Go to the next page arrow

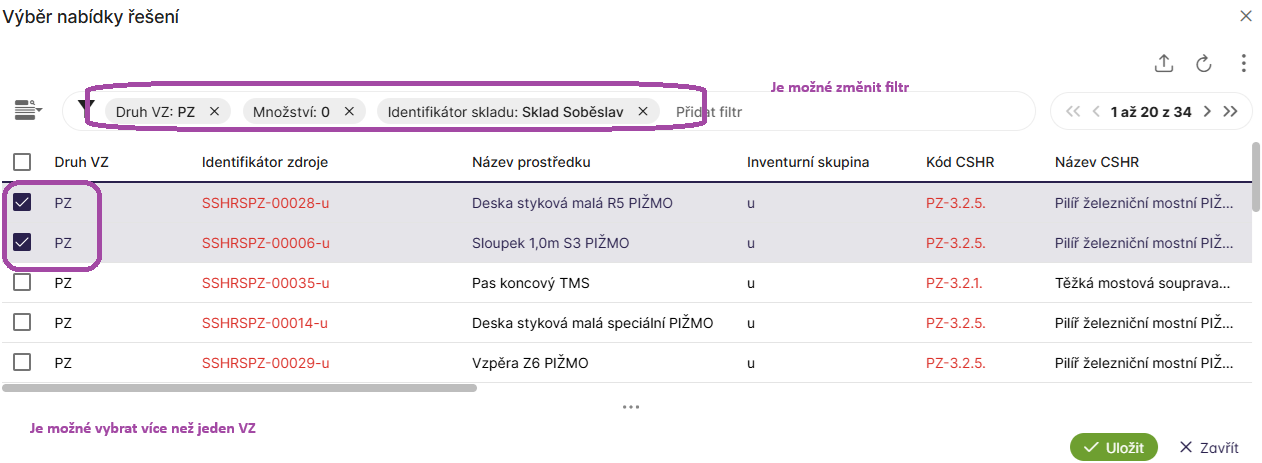coord(1207,112)
